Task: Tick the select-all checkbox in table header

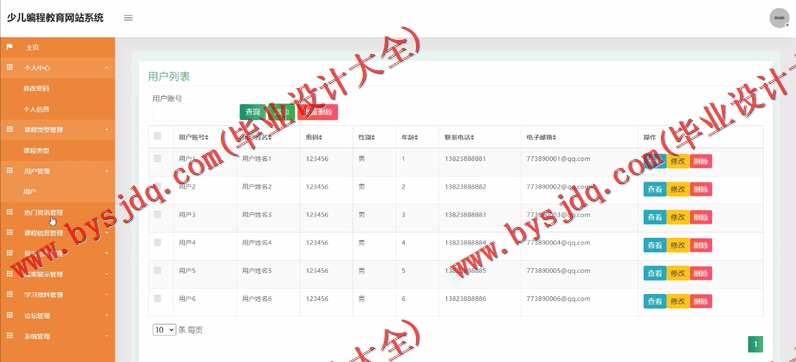Action: point(157,136)
